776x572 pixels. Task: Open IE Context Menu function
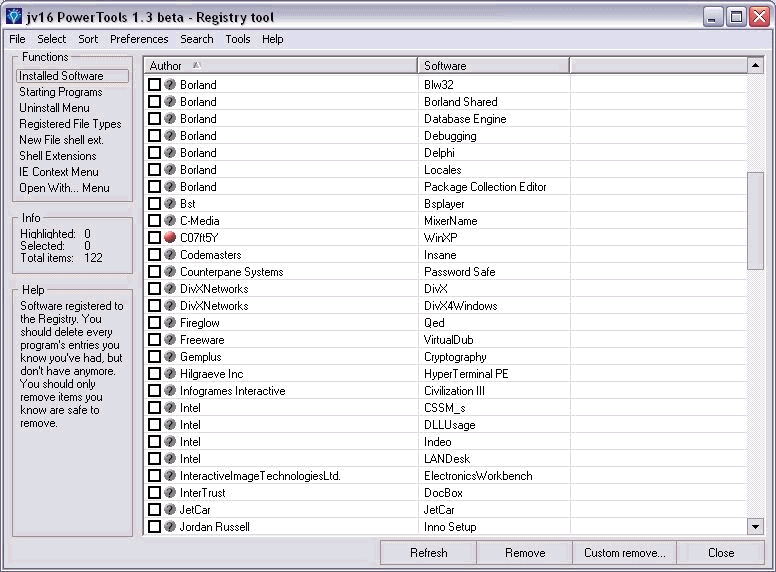point(59,172)
